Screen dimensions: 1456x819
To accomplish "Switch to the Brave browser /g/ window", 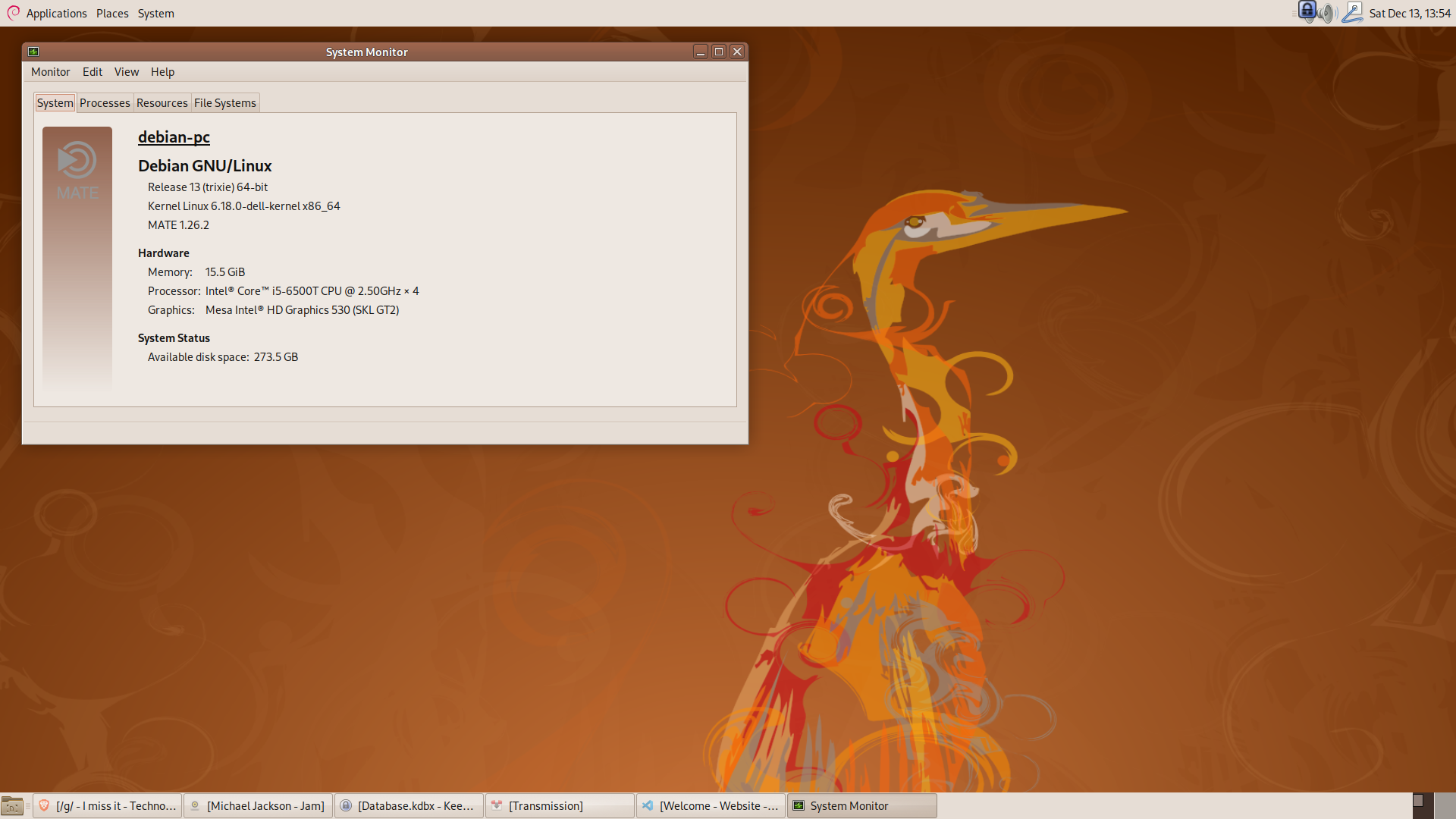I will point(108,806).
